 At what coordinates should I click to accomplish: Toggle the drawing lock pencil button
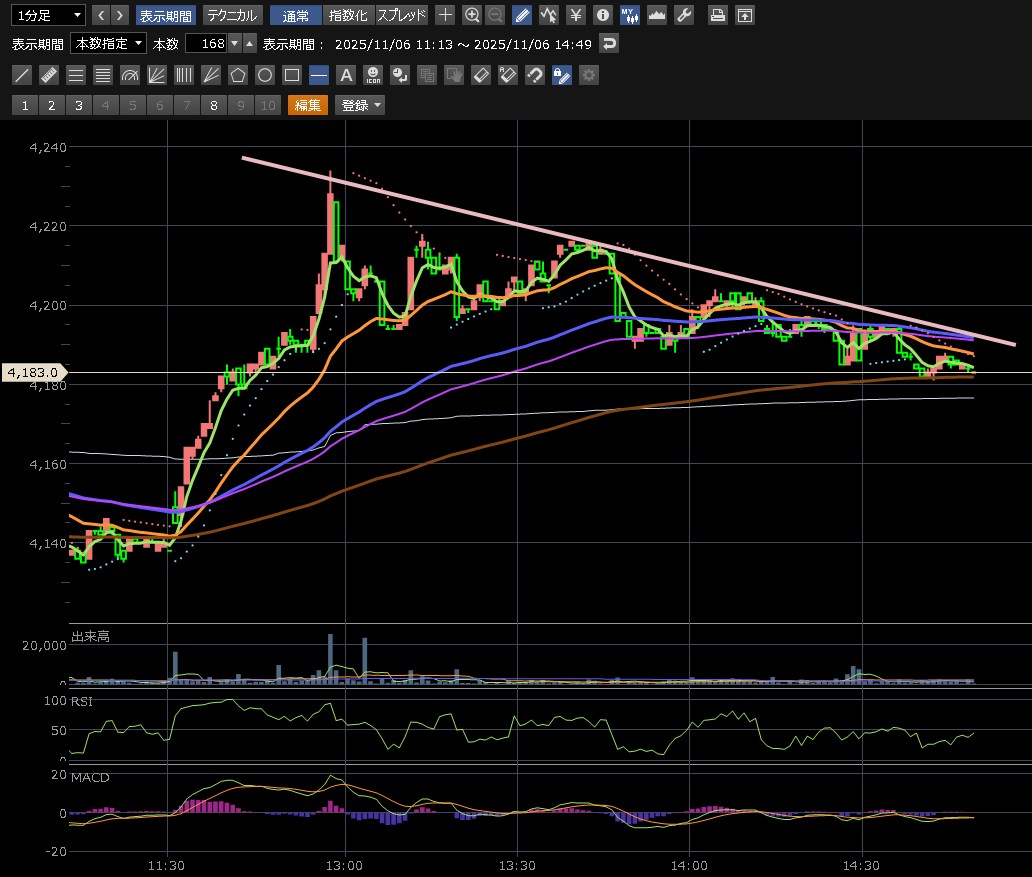[x=562, y=75]
